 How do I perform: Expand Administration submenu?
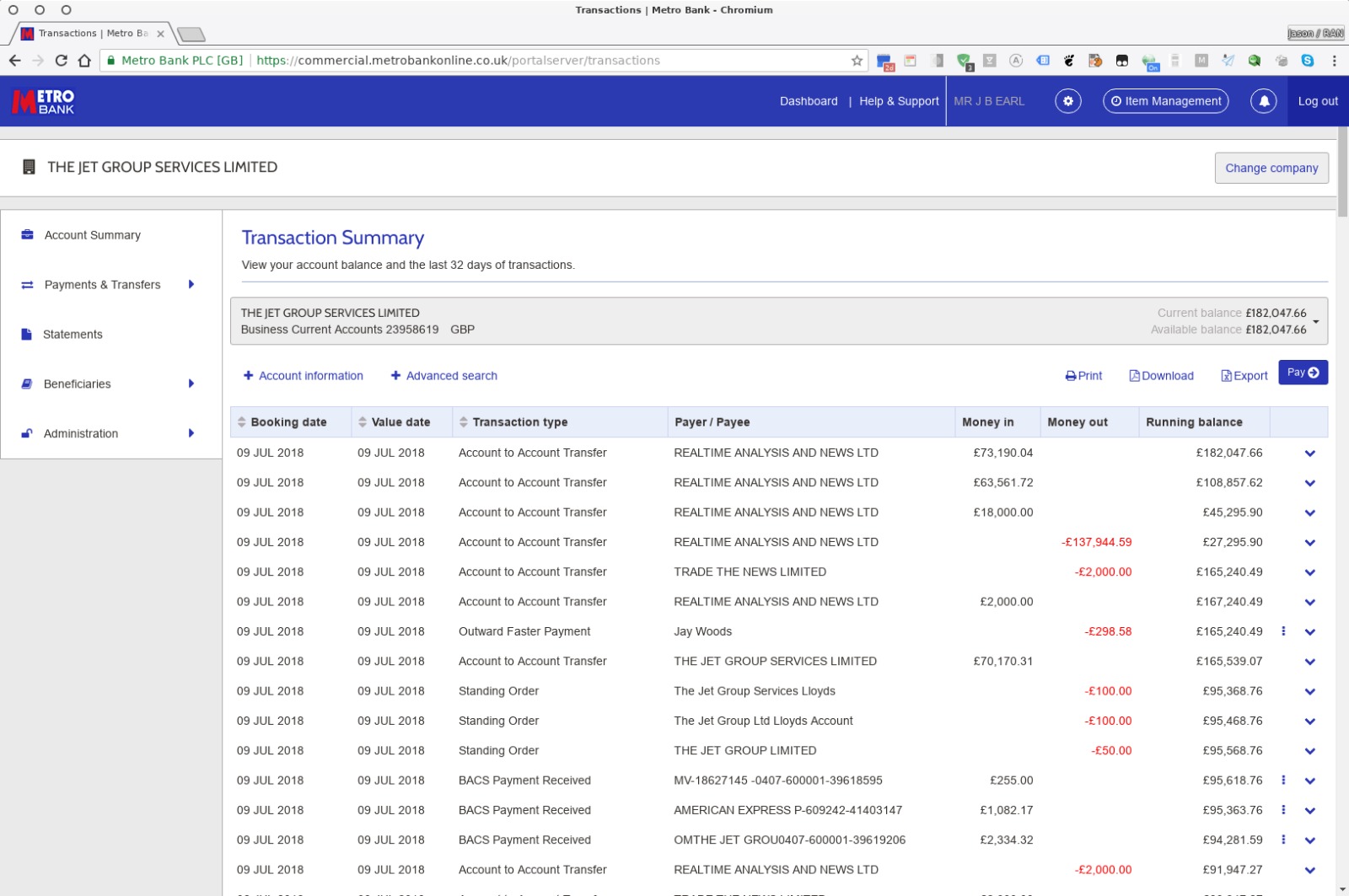tap(191, 433)
